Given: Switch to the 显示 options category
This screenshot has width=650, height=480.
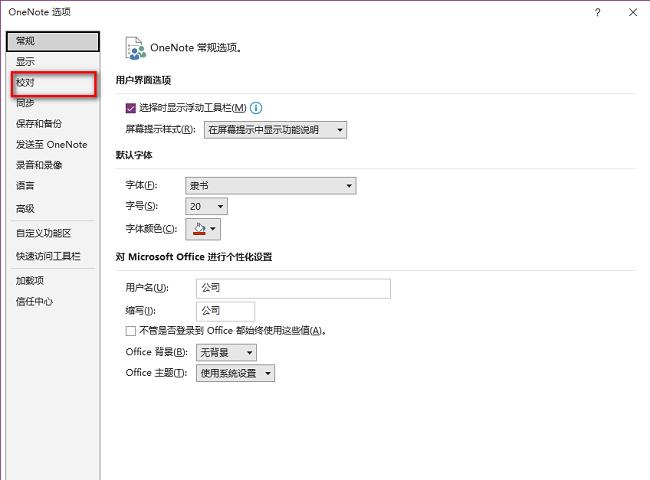Looking at the screenshot, I should [25, 62].
